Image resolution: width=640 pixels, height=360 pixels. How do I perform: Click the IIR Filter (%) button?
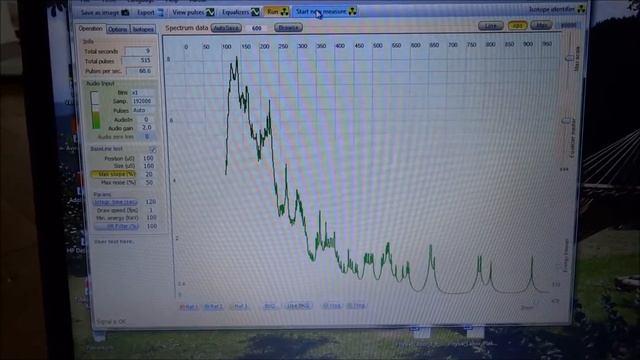pyautogui.click(x=117, y=226)
